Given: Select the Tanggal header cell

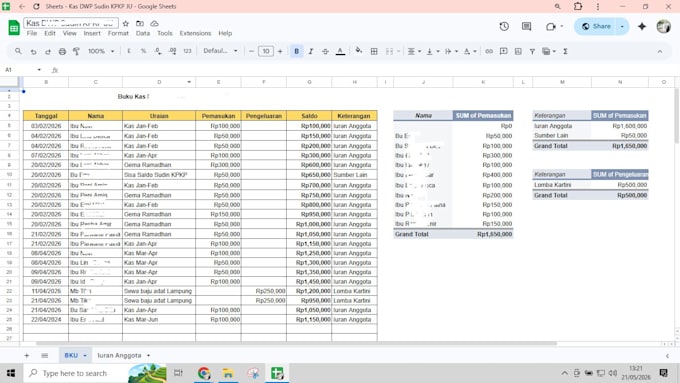Looking at the screenshot, I should pyautogui.click(x=46, y=116).
